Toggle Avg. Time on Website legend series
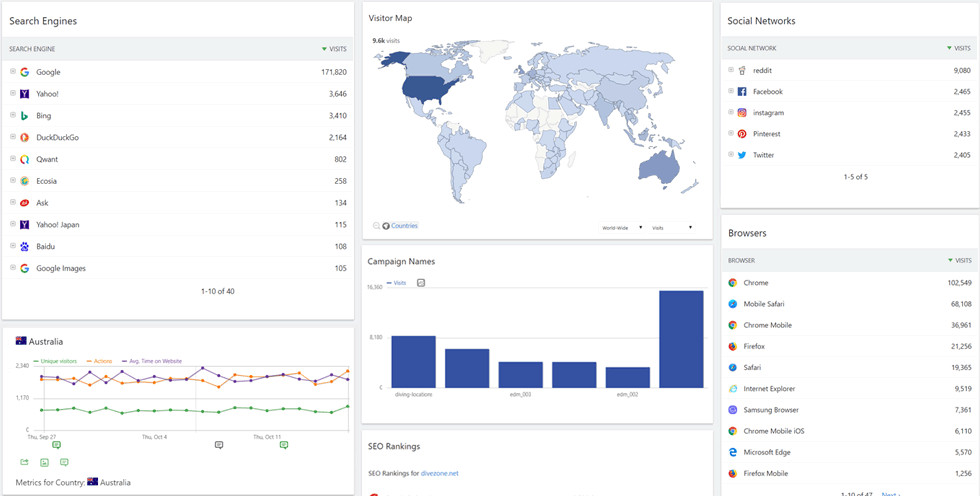This screenshot has width=980, height=496. coord(152,361)
